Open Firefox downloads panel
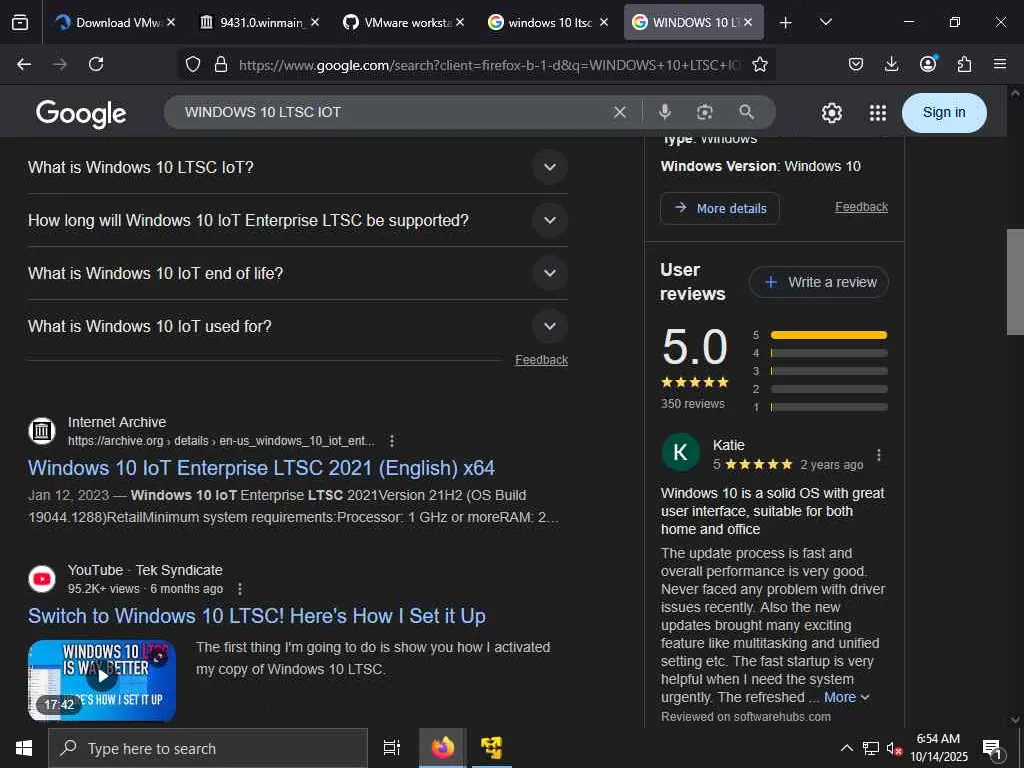Viewport: 1024px width, 768px height. tap(891, 64)
